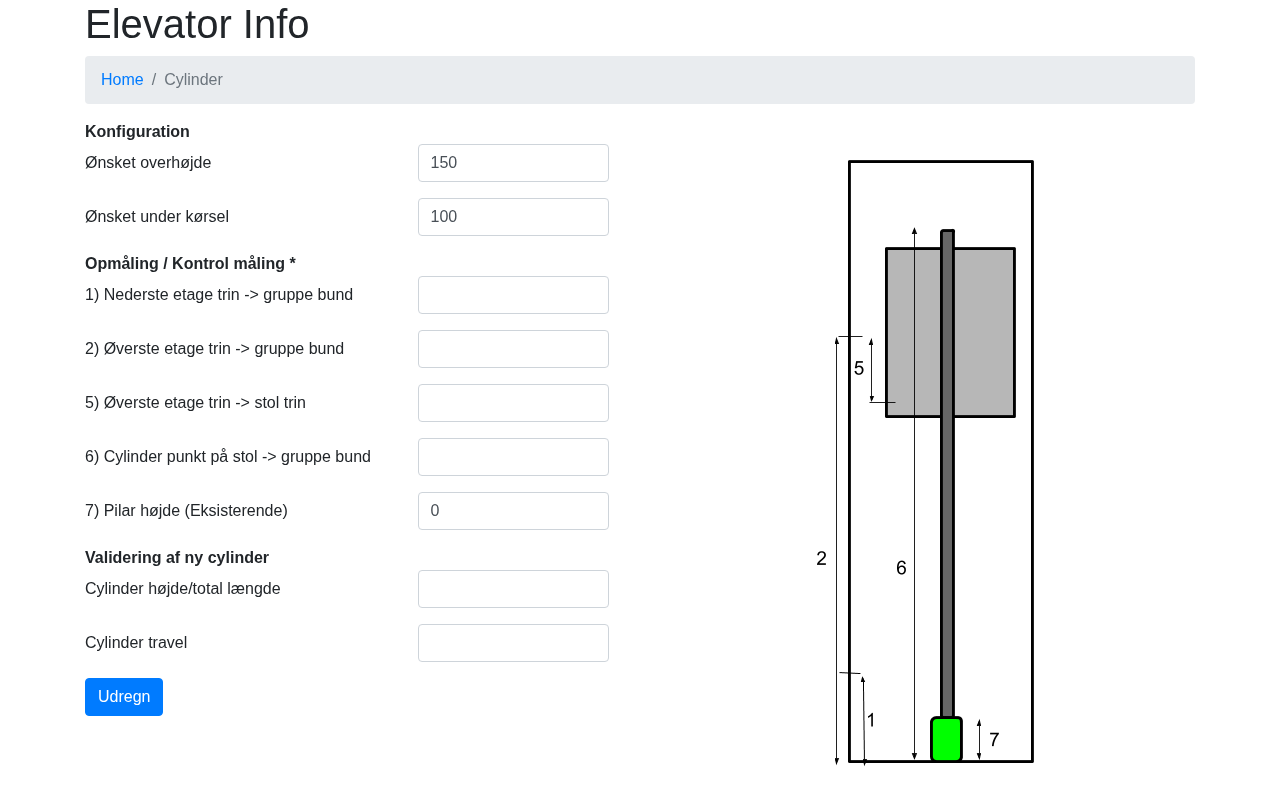This screenshot has width=1280, height=800.
Task: Click the green pillar in the diagram
Action: [x=946, y=740]
